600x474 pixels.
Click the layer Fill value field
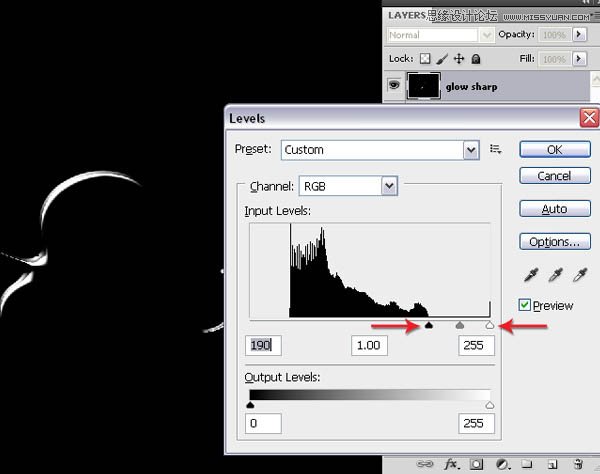555,59
